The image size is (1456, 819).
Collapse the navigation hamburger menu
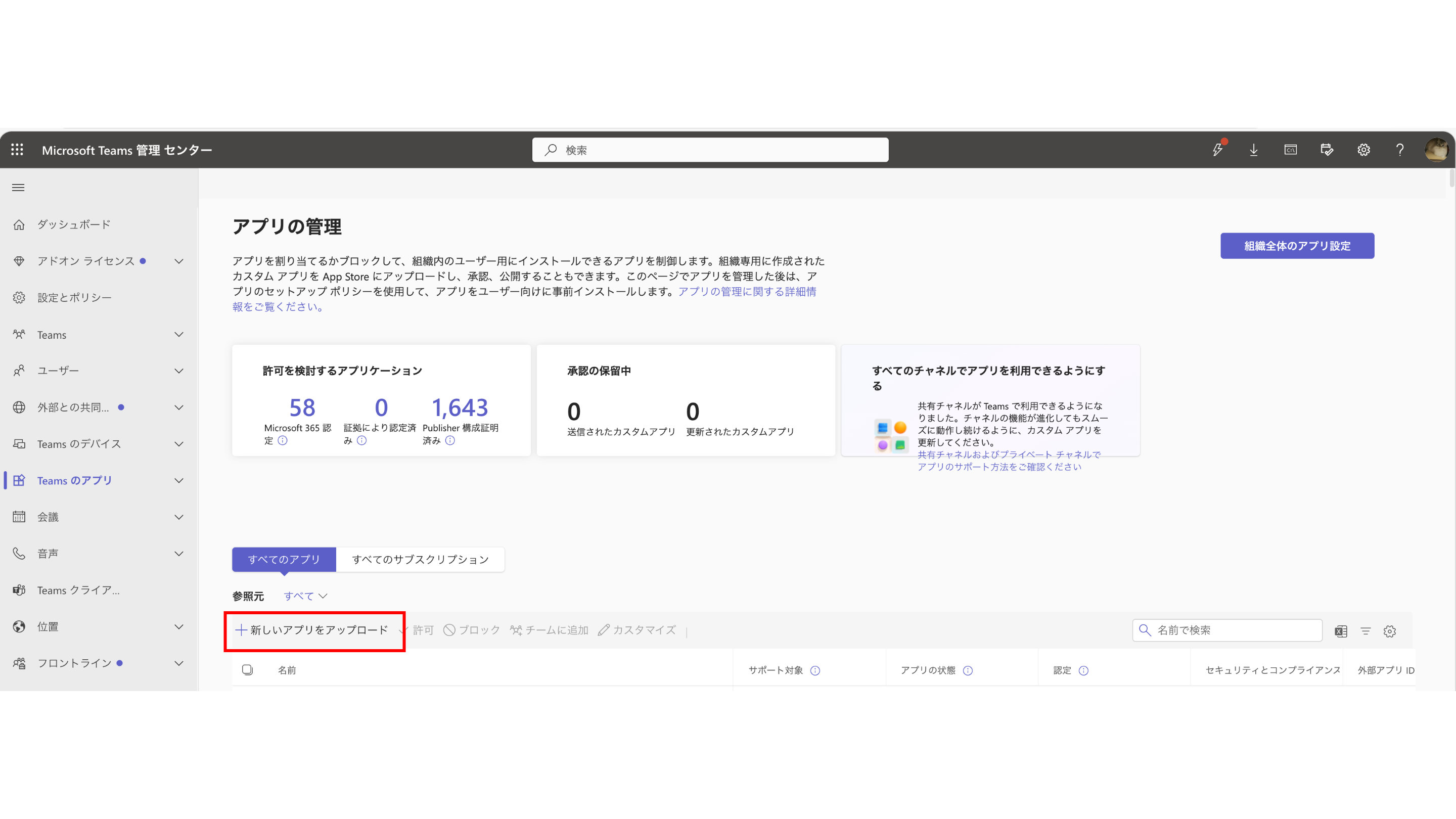18,188
